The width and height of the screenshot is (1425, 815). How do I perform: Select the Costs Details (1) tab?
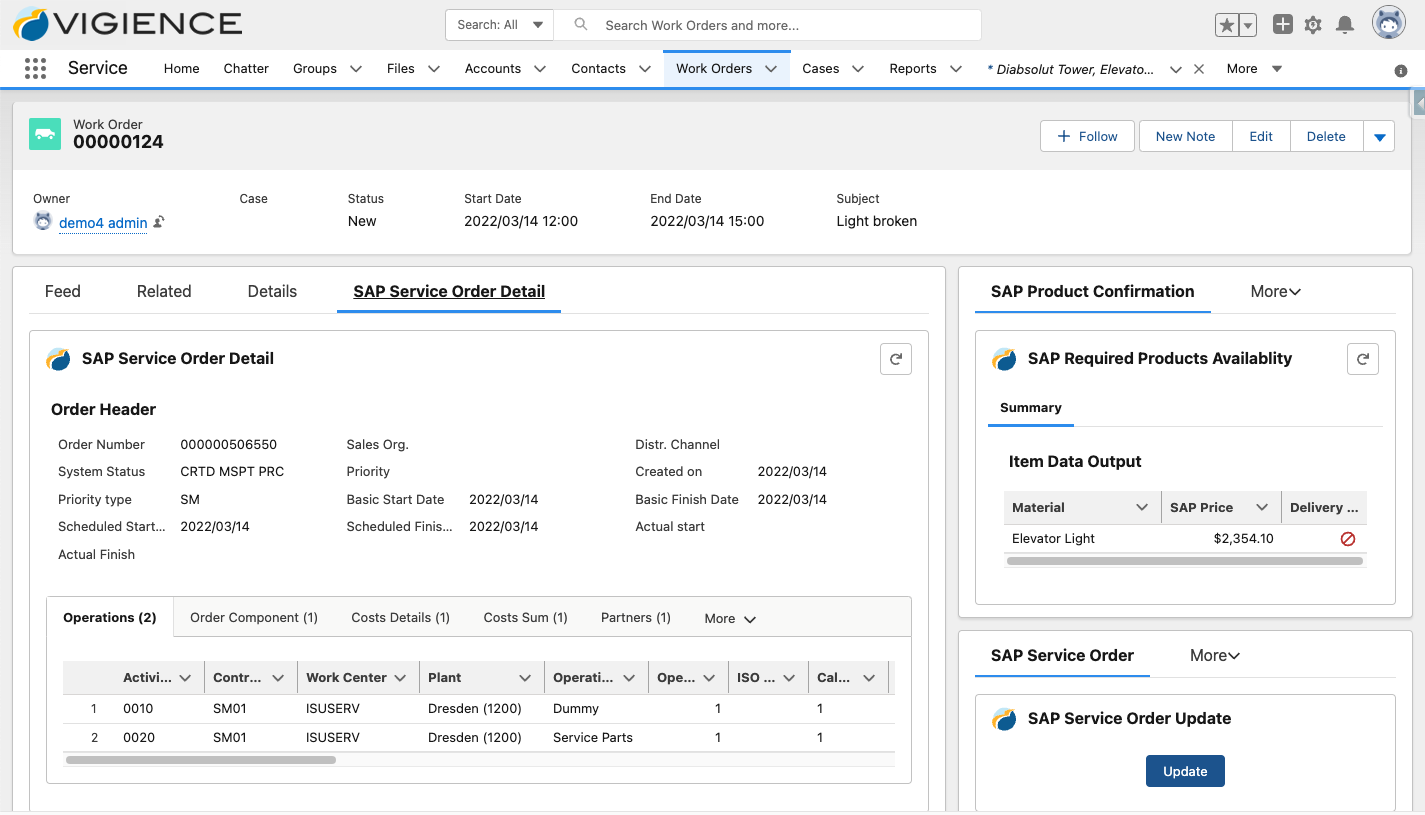pos(401,618)
